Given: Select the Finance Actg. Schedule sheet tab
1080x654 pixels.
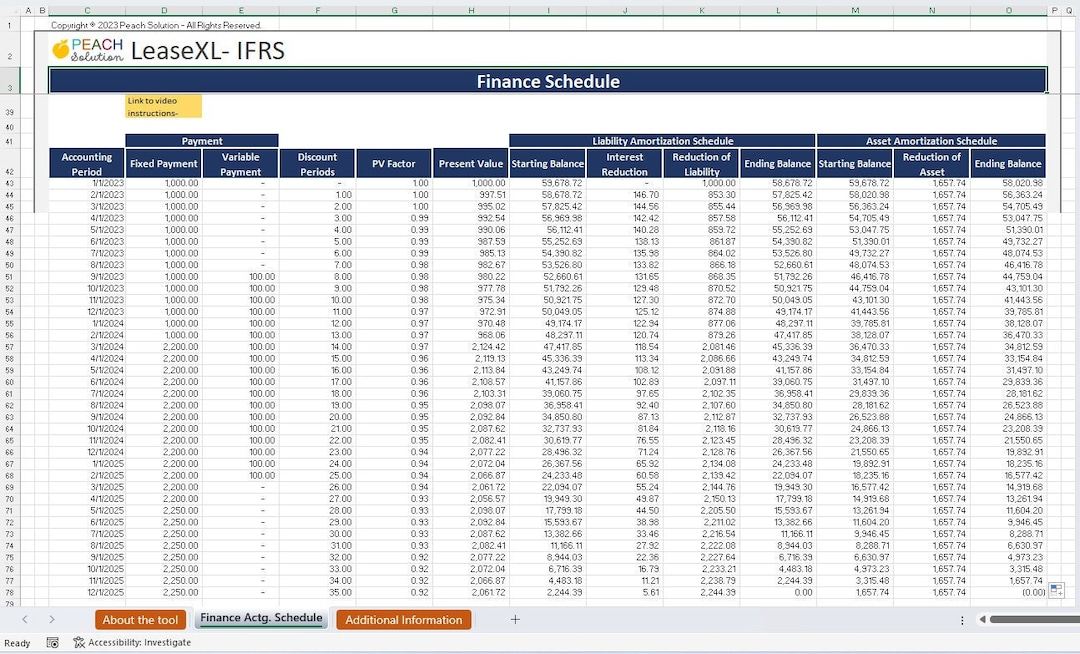Looking at the screenshot, I should [261, 620].
